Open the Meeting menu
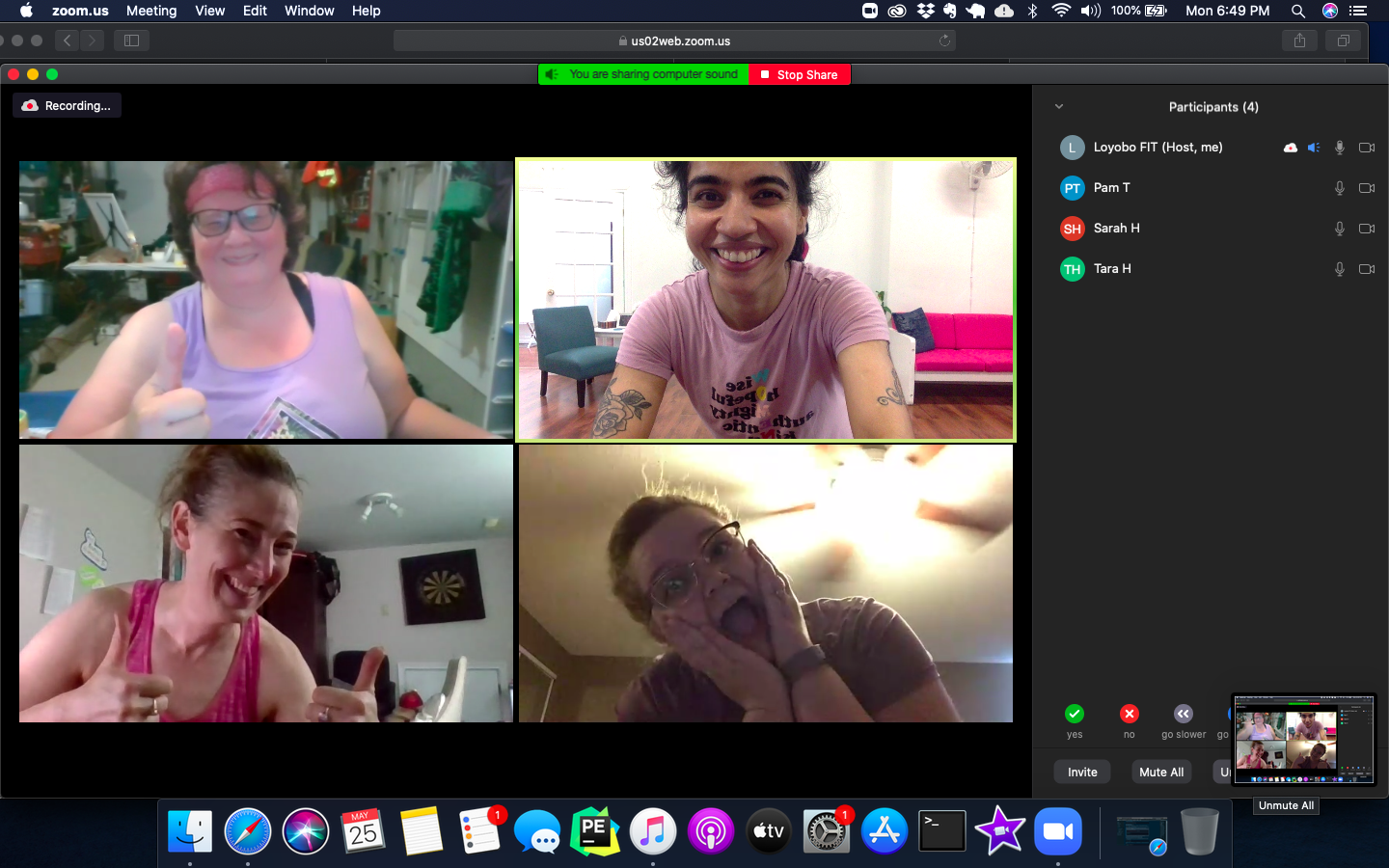Screen dimensions: 1389x868 [x=151, y=11]
